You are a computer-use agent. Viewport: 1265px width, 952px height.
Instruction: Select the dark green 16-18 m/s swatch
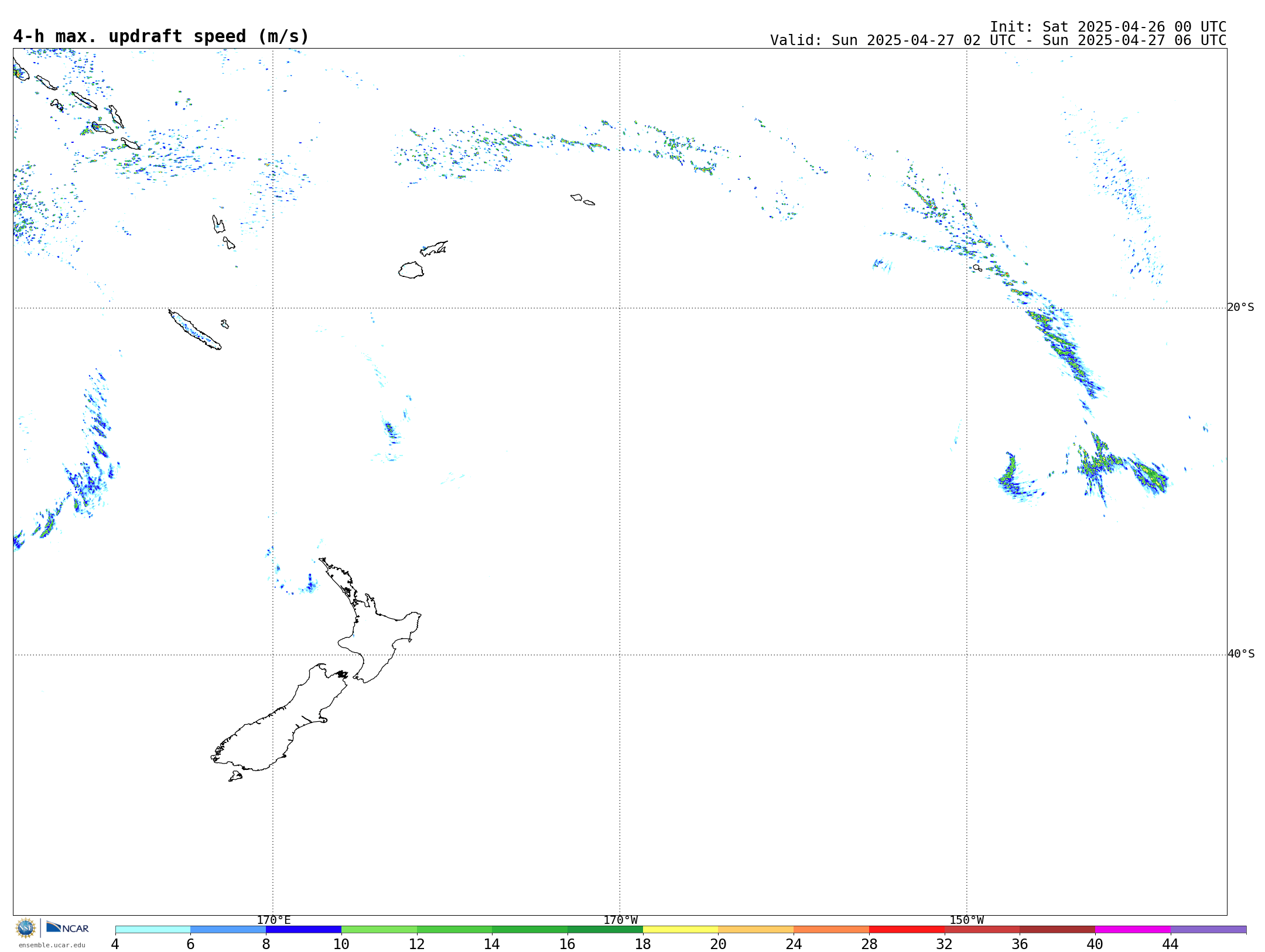[x=605, y=930]
